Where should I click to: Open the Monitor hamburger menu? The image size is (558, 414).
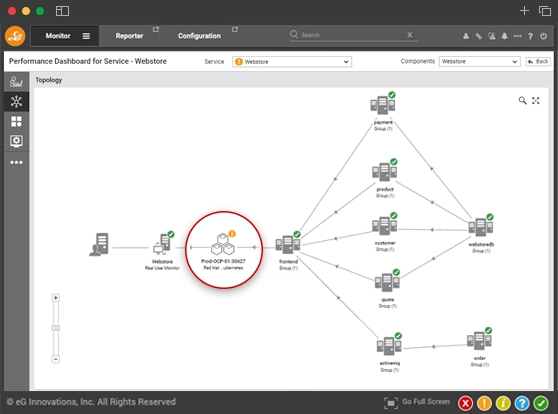(86, 36)
